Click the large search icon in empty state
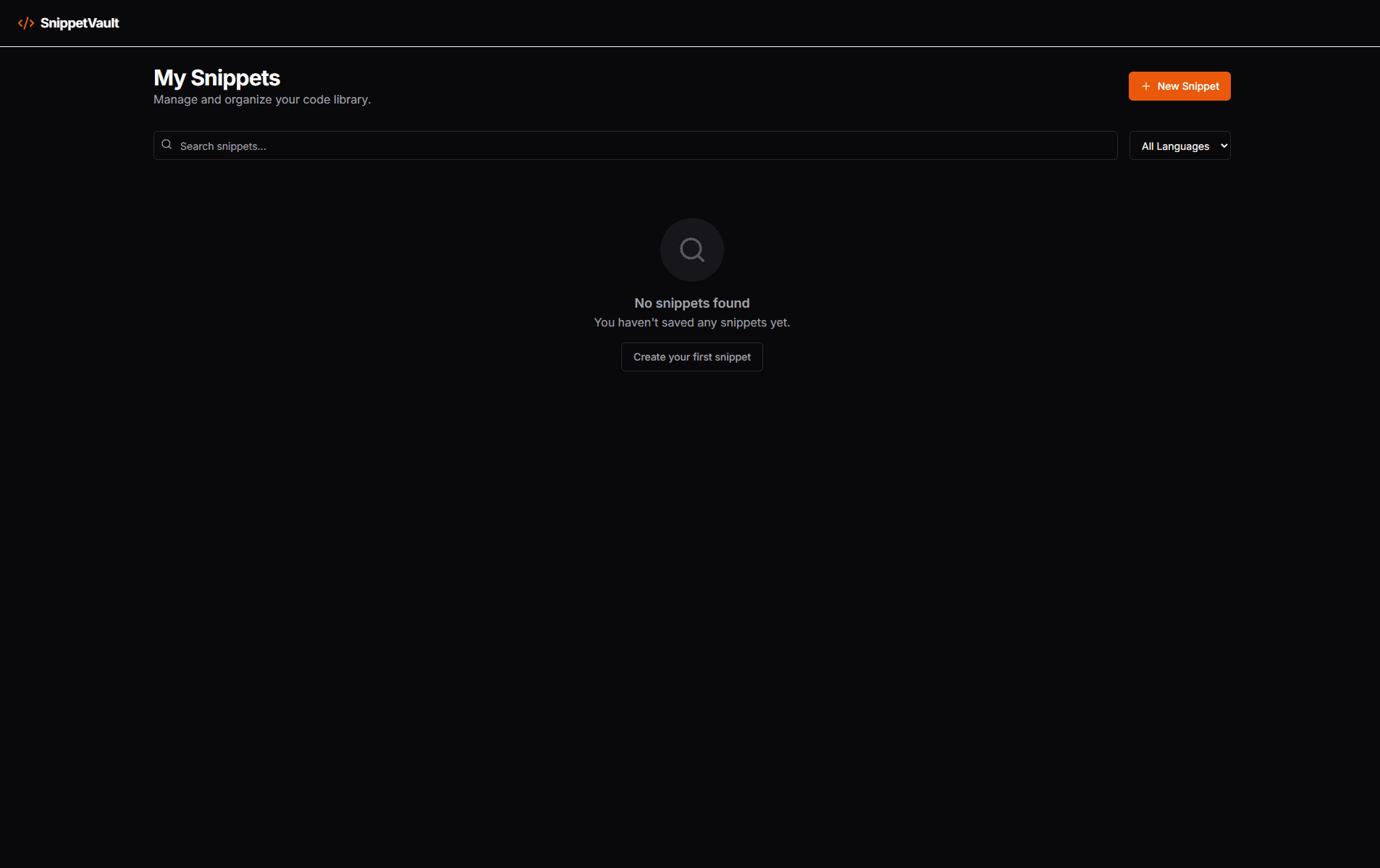This screenshot has width=1380, height=868. point(691,250)
